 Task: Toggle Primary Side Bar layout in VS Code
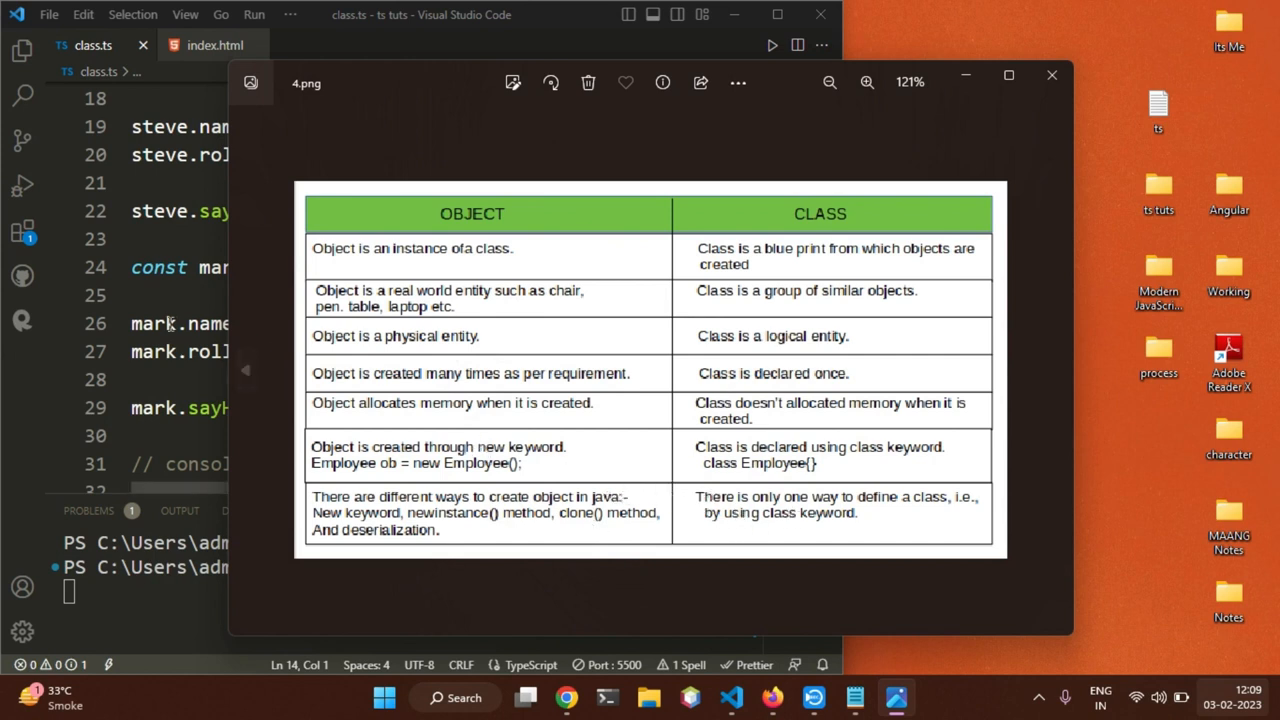pos(628,15)
